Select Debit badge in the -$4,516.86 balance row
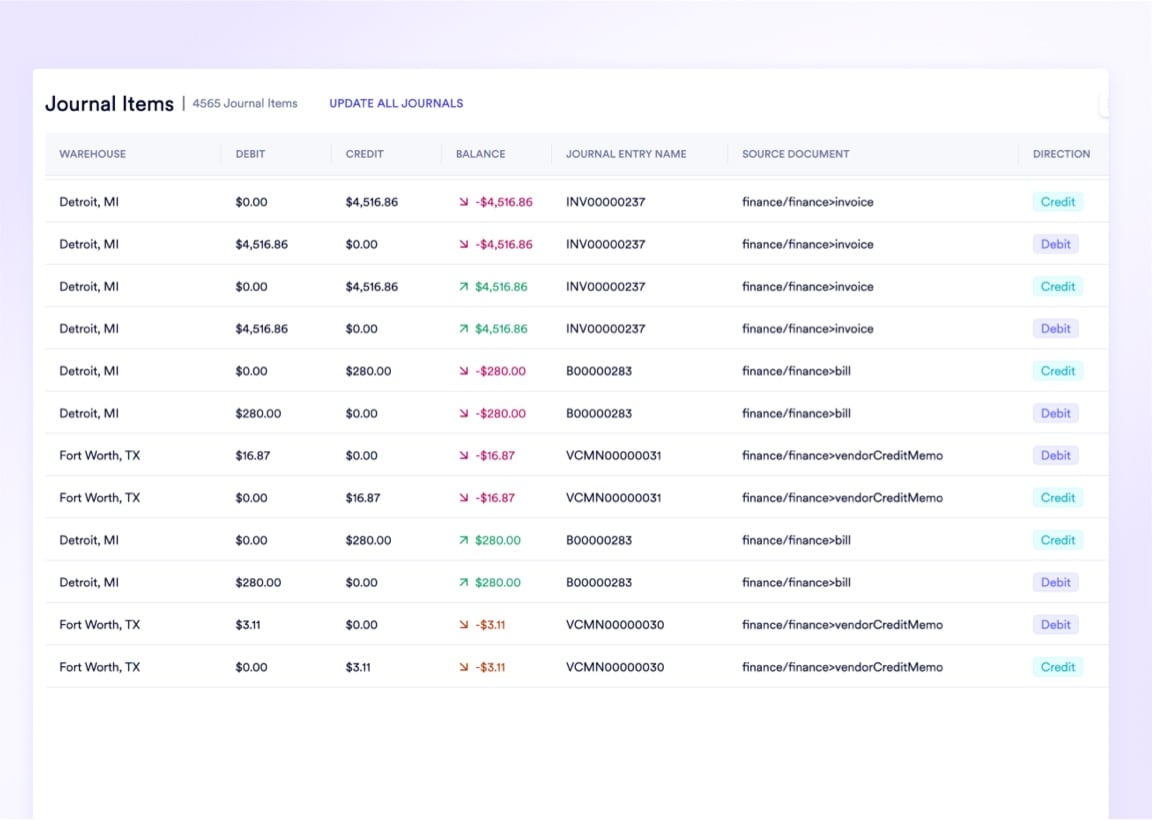 (x=1055, y=245)
